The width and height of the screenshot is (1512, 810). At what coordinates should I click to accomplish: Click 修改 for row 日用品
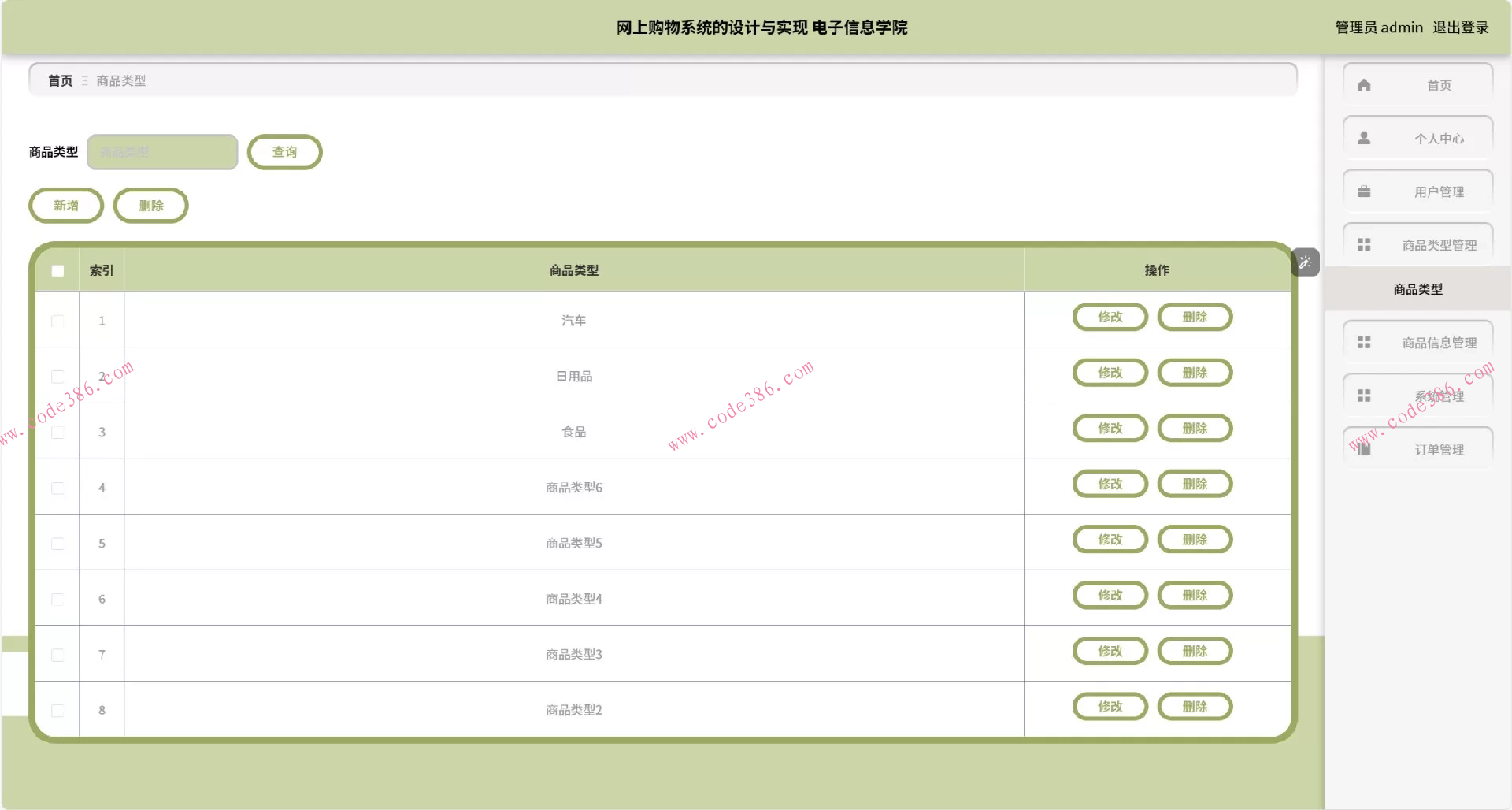tap(1110, 373)
